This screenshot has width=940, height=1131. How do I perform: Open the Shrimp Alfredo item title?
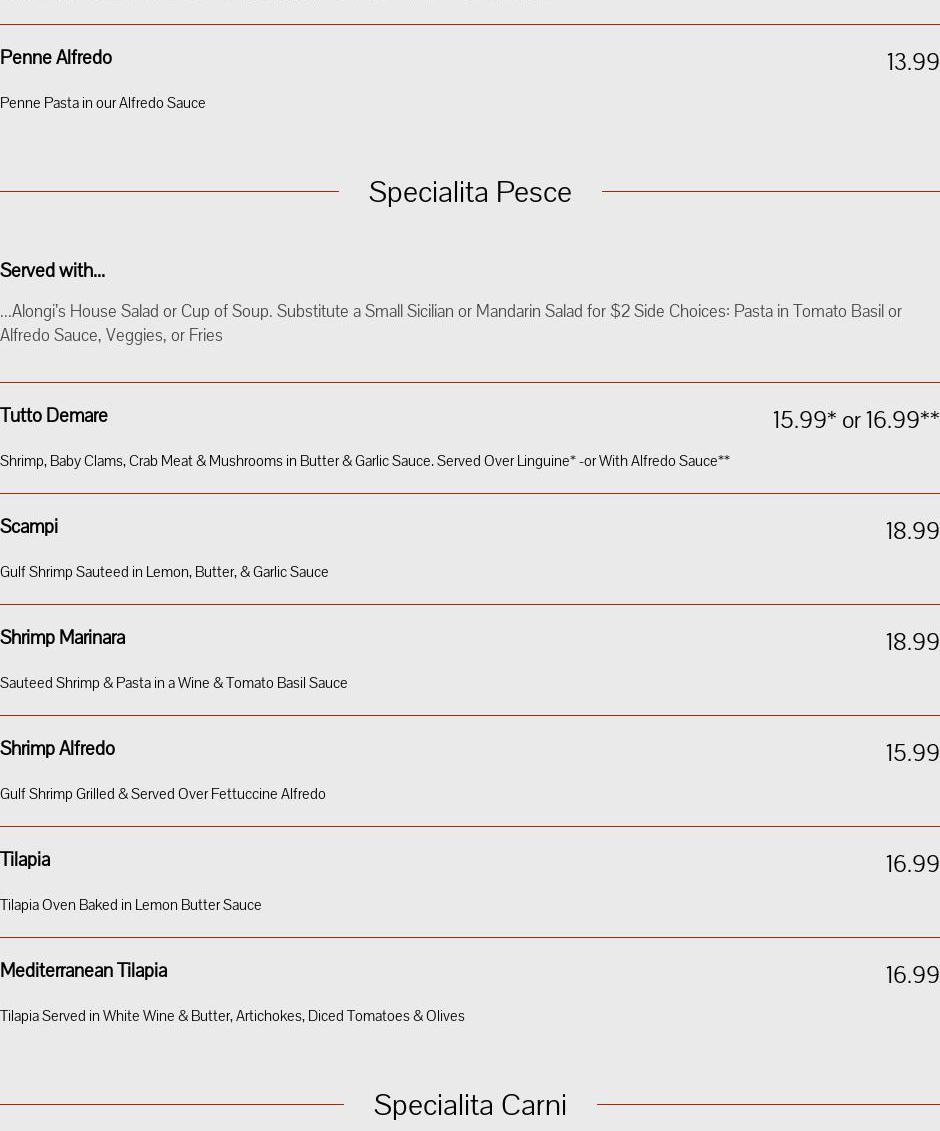coord(57,749)
